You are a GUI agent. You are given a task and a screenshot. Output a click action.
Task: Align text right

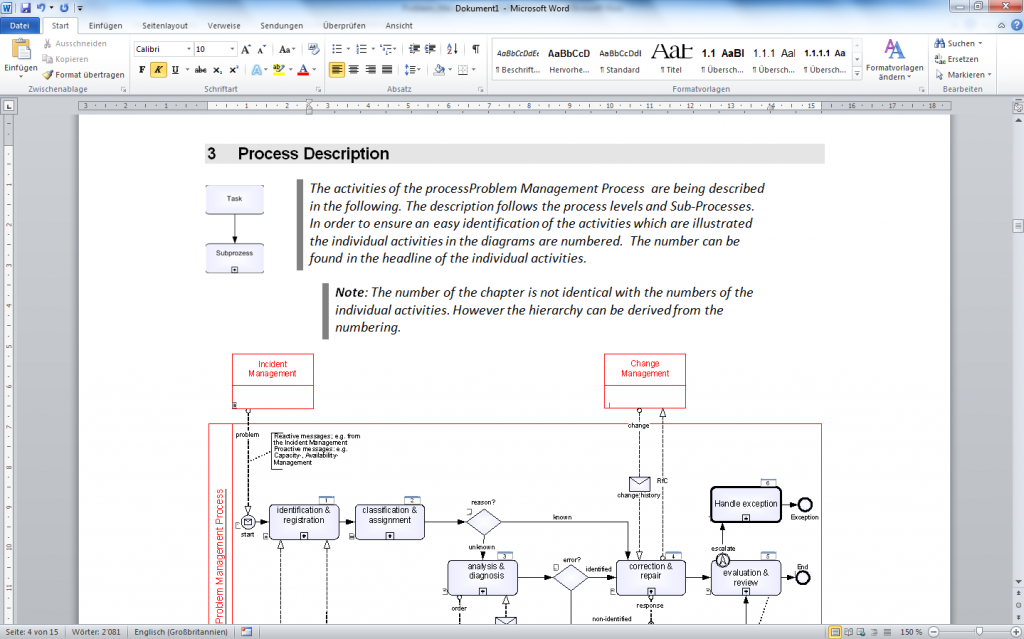(370, 69)
